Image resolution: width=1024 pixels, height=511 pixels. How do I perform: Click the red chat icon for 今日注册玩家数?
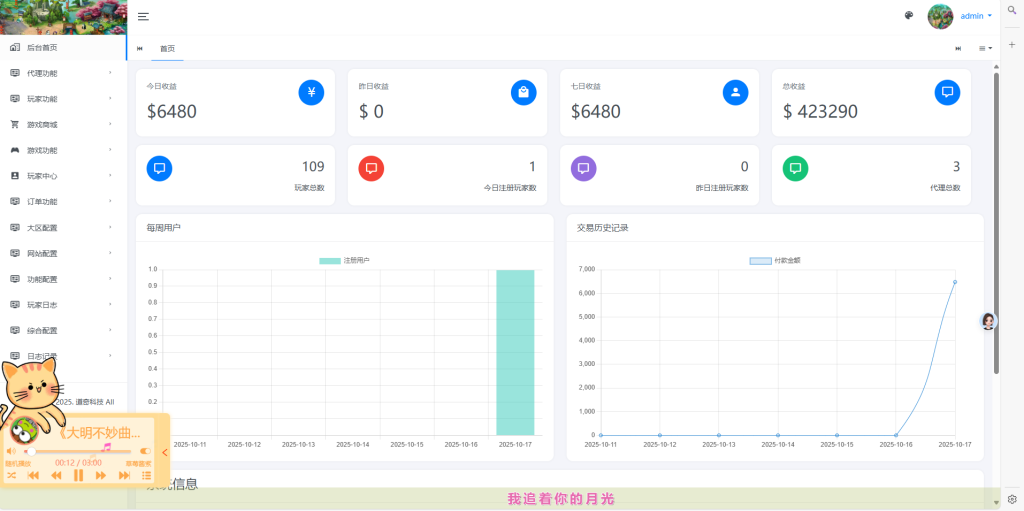[371, 168]
